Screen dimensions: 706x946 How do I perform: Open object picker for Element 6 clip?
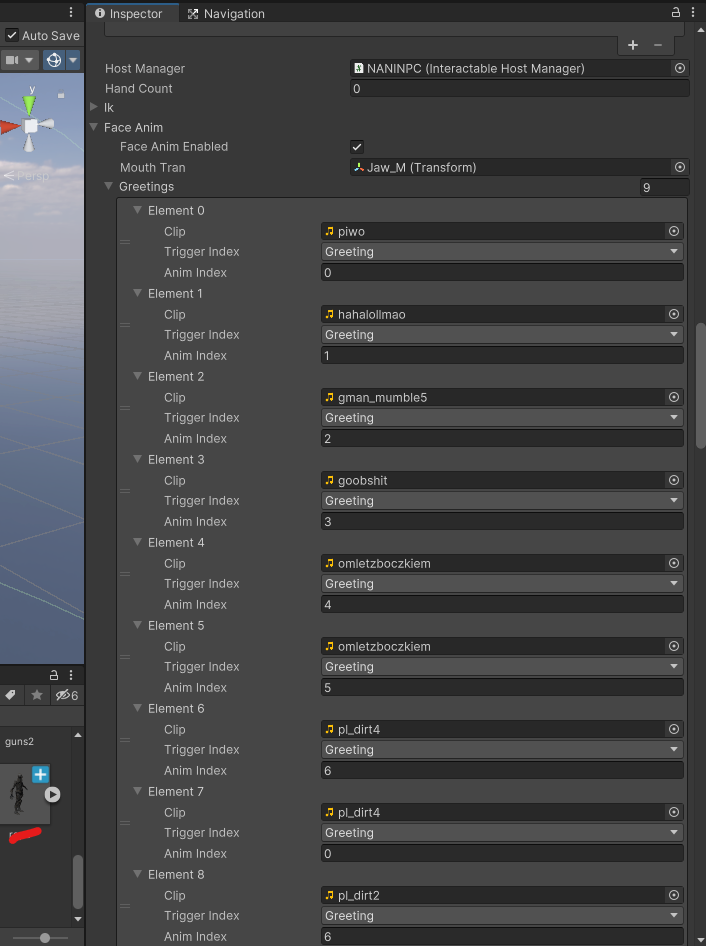pos(673,729)
